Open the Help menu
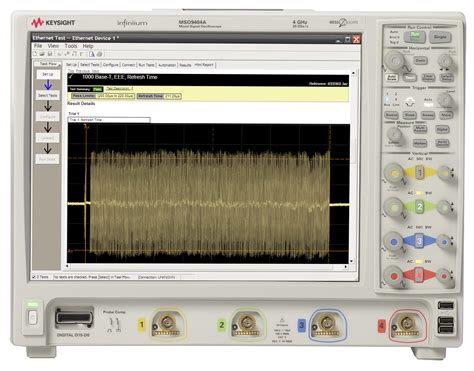The image size is (474, 371). point(88,46)
